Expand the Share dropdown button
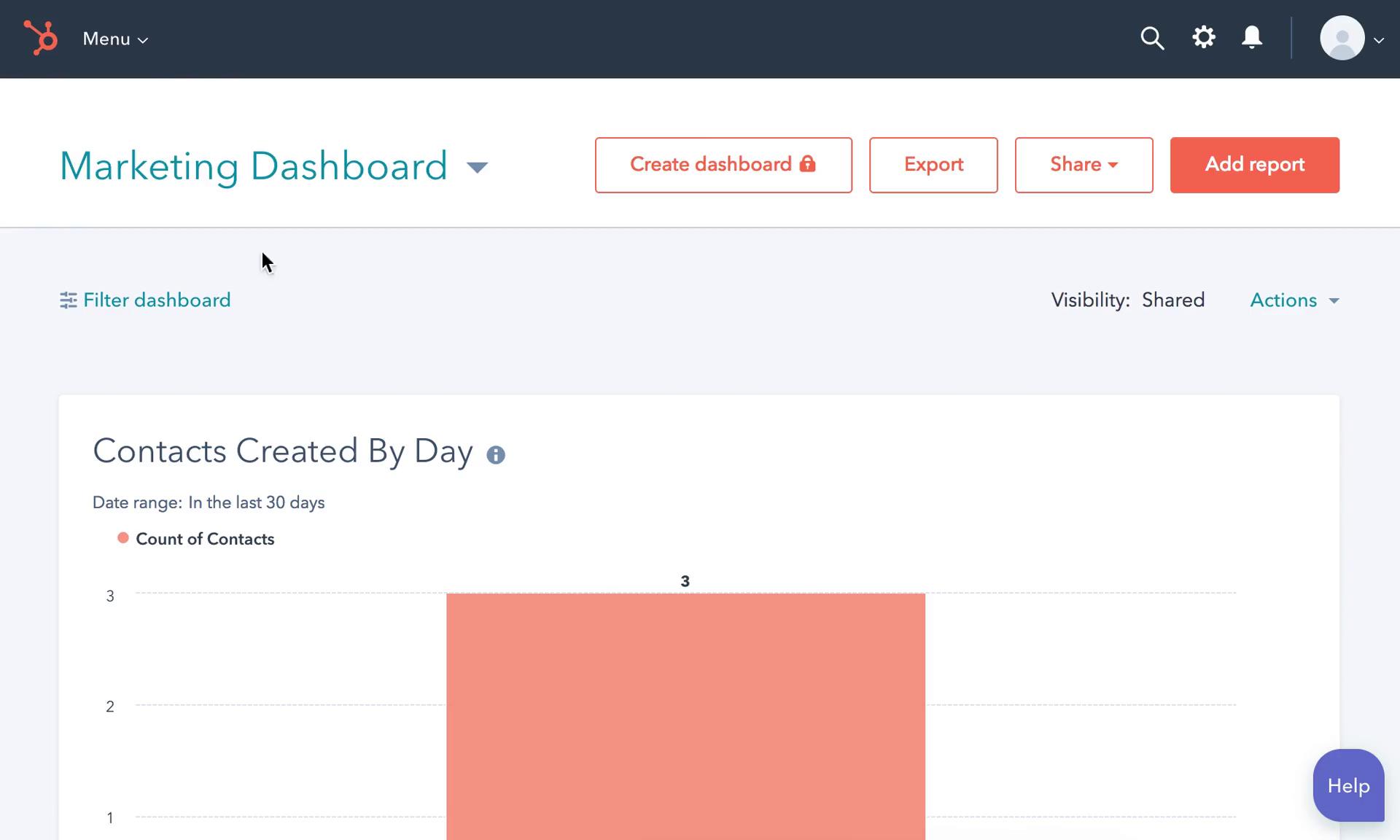Screen dimensions: 1400x840 [x=1083, y=164]
